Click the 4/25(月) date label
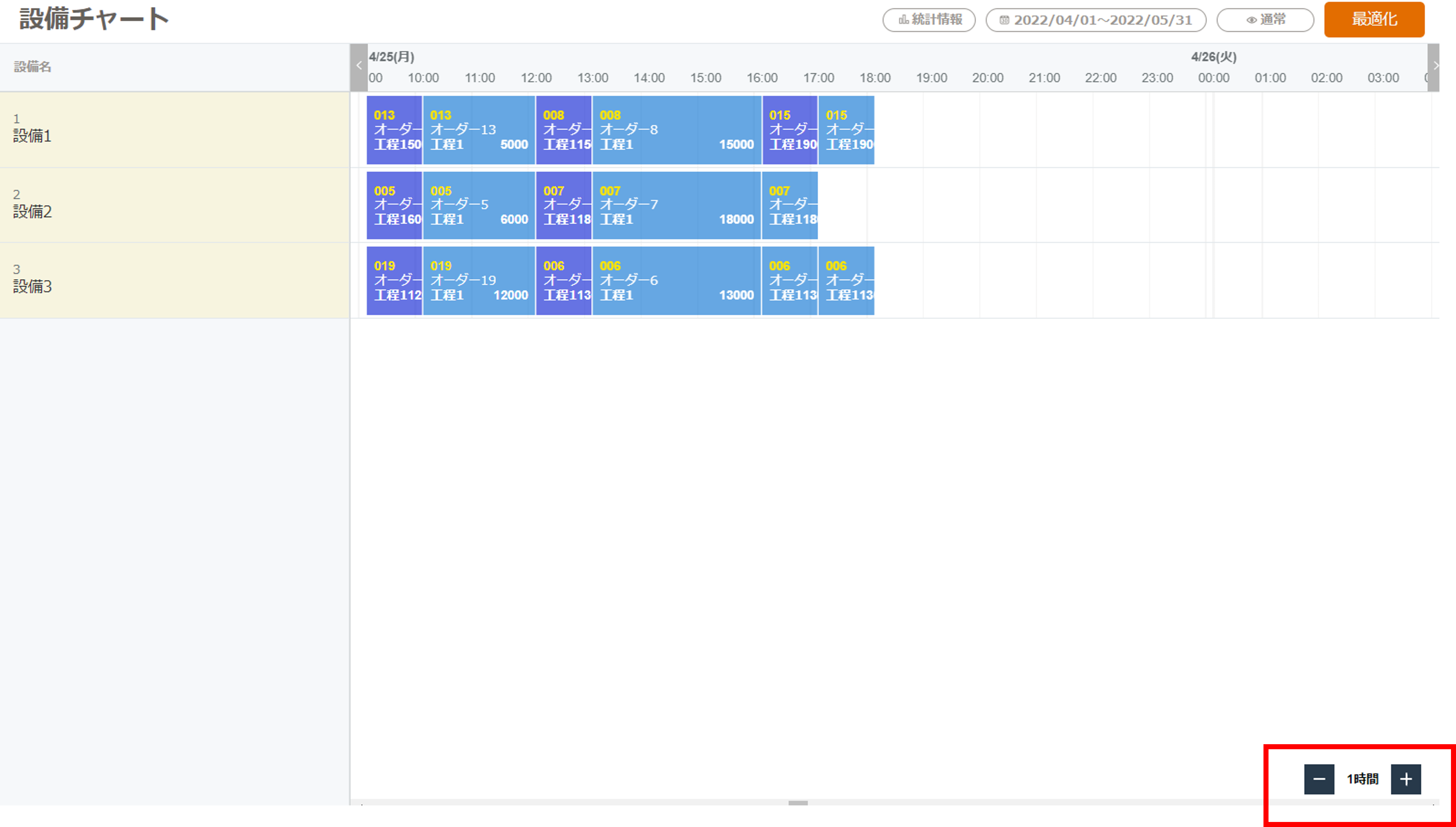This screenshot has width=1456, height=827. click(392, 57)
